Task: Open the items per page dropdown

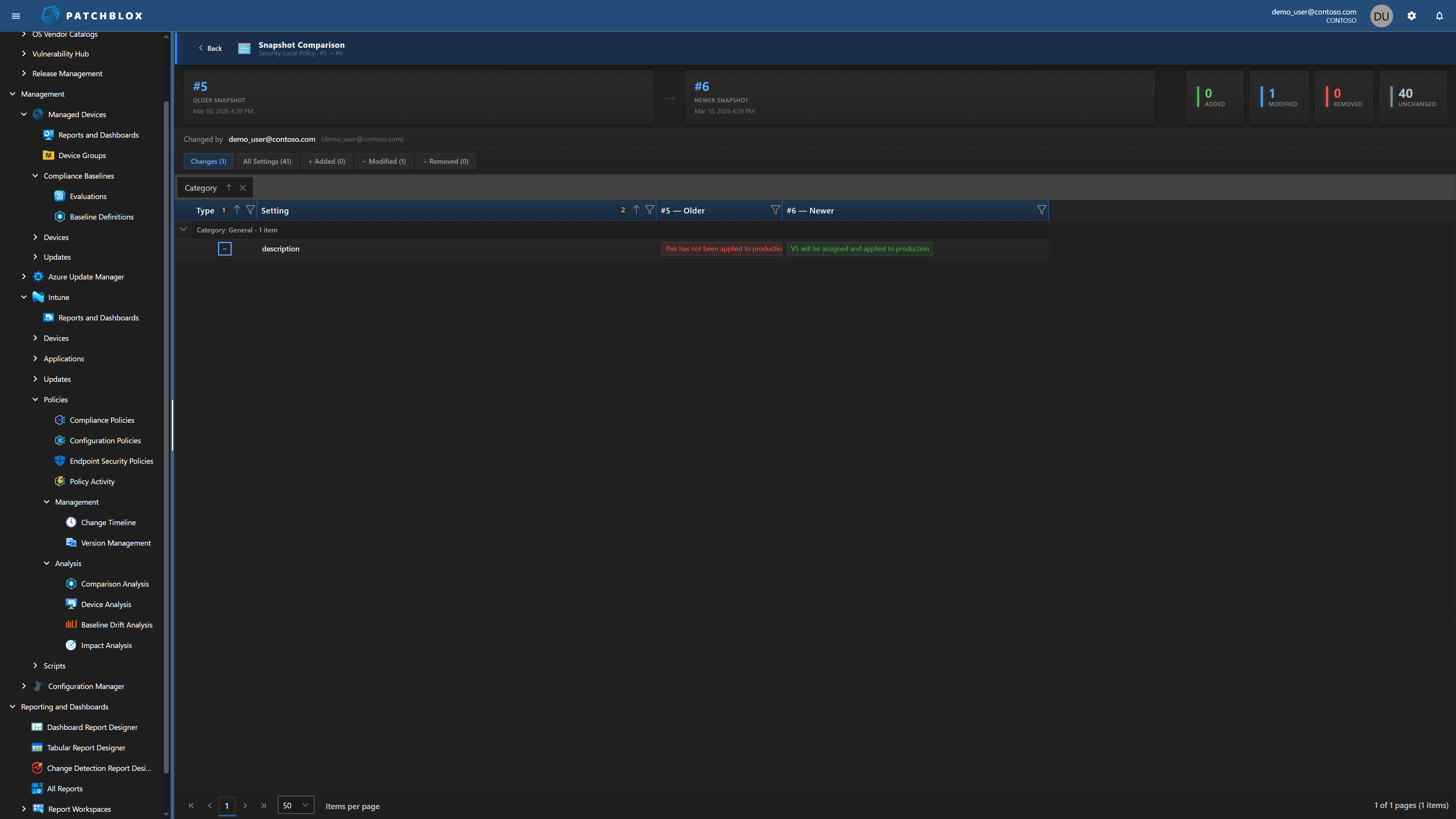Action: point(295,805)
